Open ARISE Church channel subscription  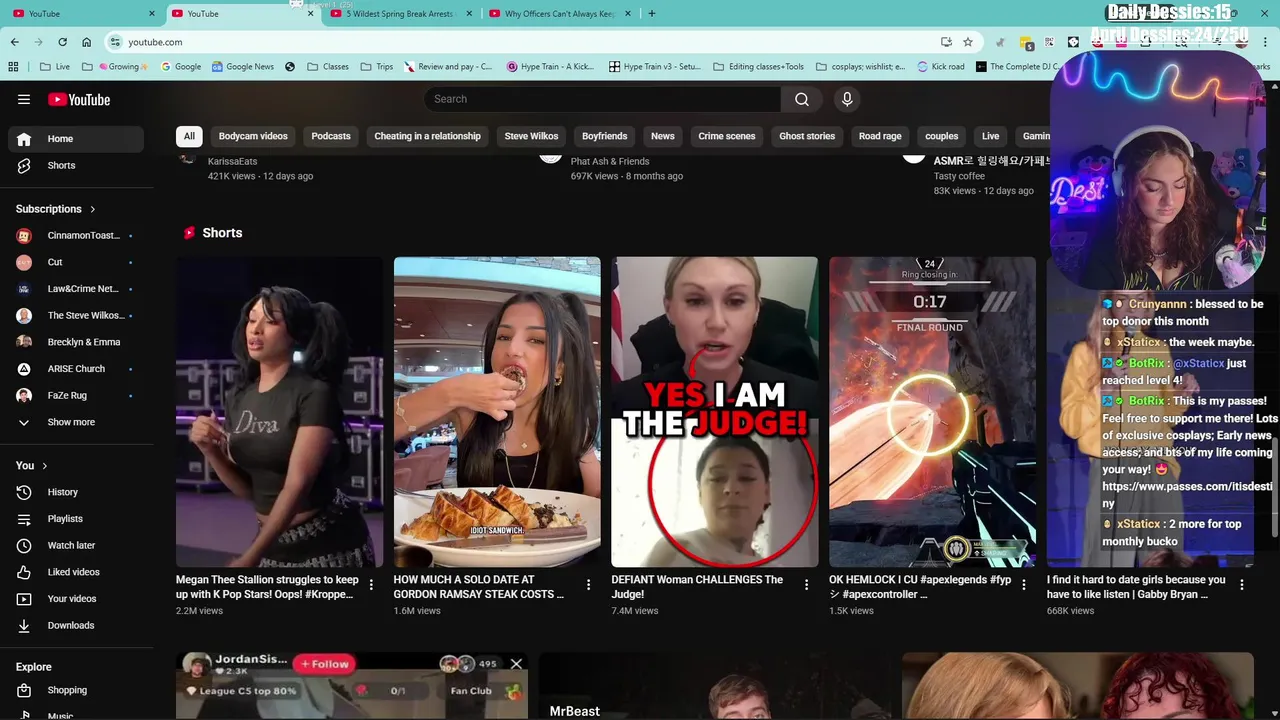click(76, 369)
